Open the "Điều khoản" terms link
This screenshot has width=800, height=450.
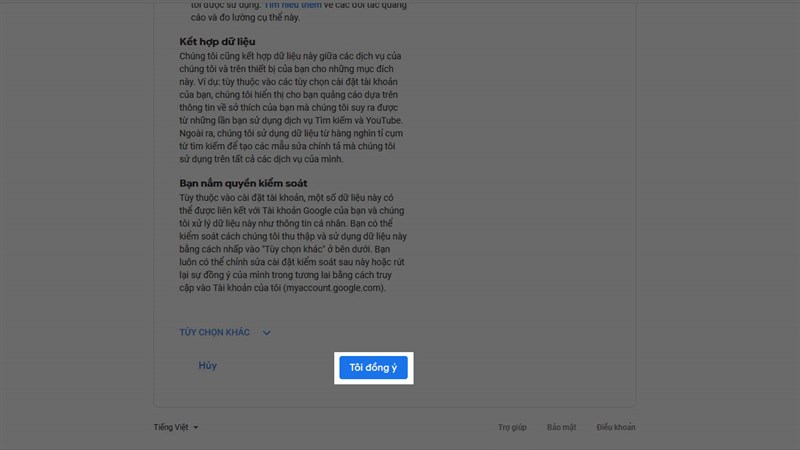click(x=616, y=427)
